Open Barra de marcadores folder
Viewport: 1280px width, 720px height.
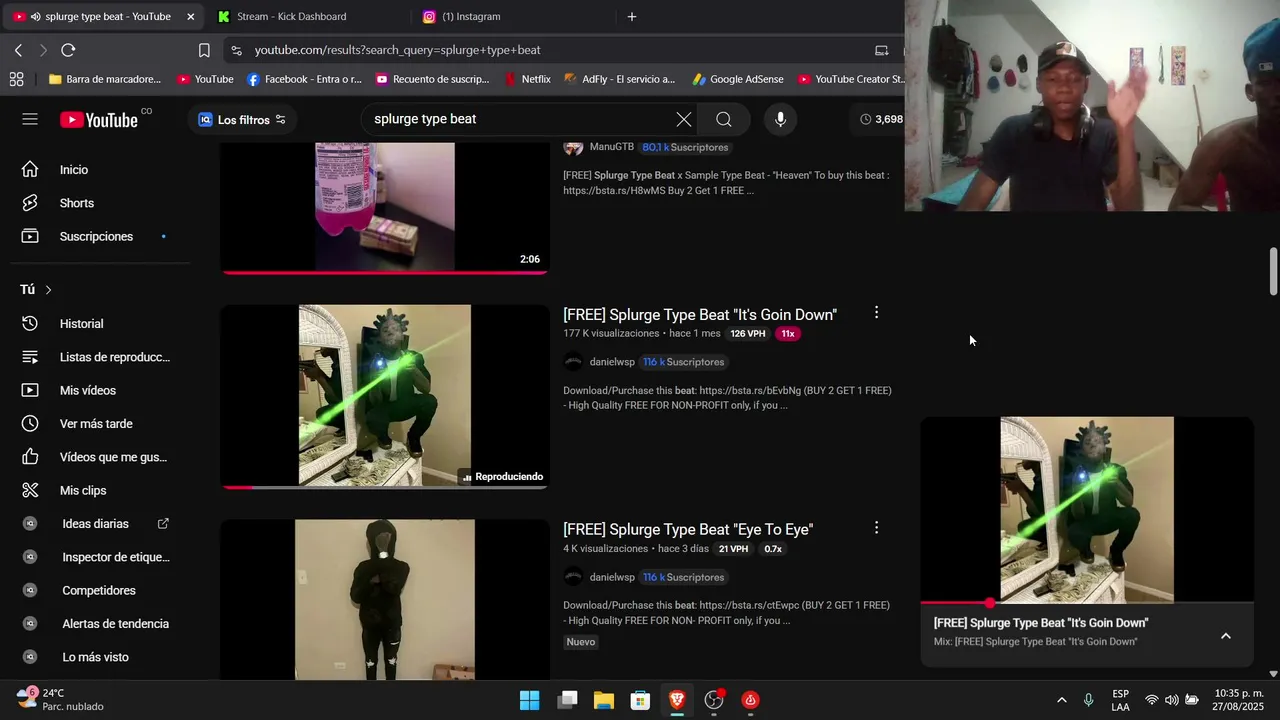point(105,79)
